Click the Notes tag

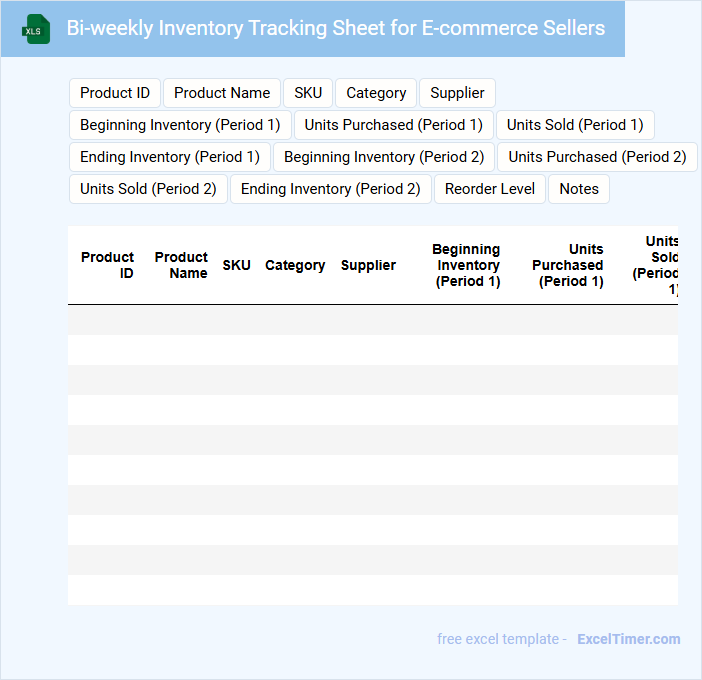pos(579,189)
